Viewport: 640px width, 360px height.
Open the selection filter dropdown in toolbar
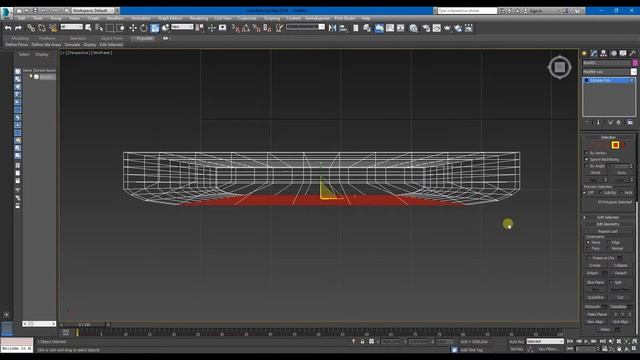[71, 27]
